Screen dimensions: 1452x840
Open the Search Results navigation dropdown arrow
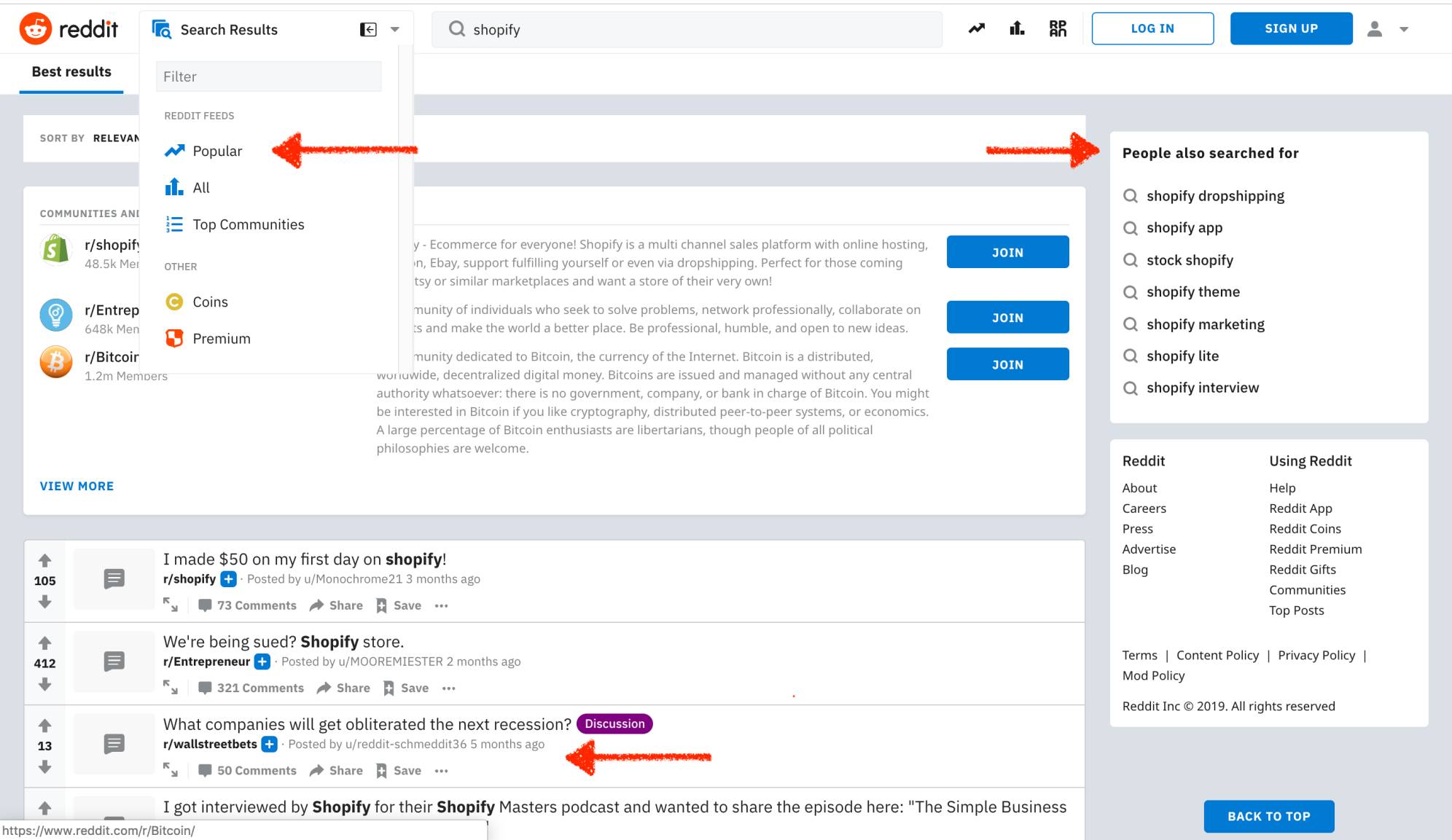[x=395, y=30]
